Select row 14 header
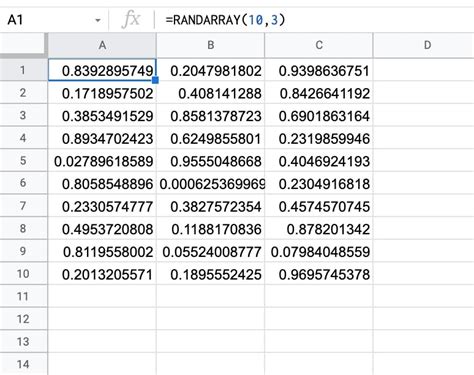The image size is (474, 375). point(23,364)
